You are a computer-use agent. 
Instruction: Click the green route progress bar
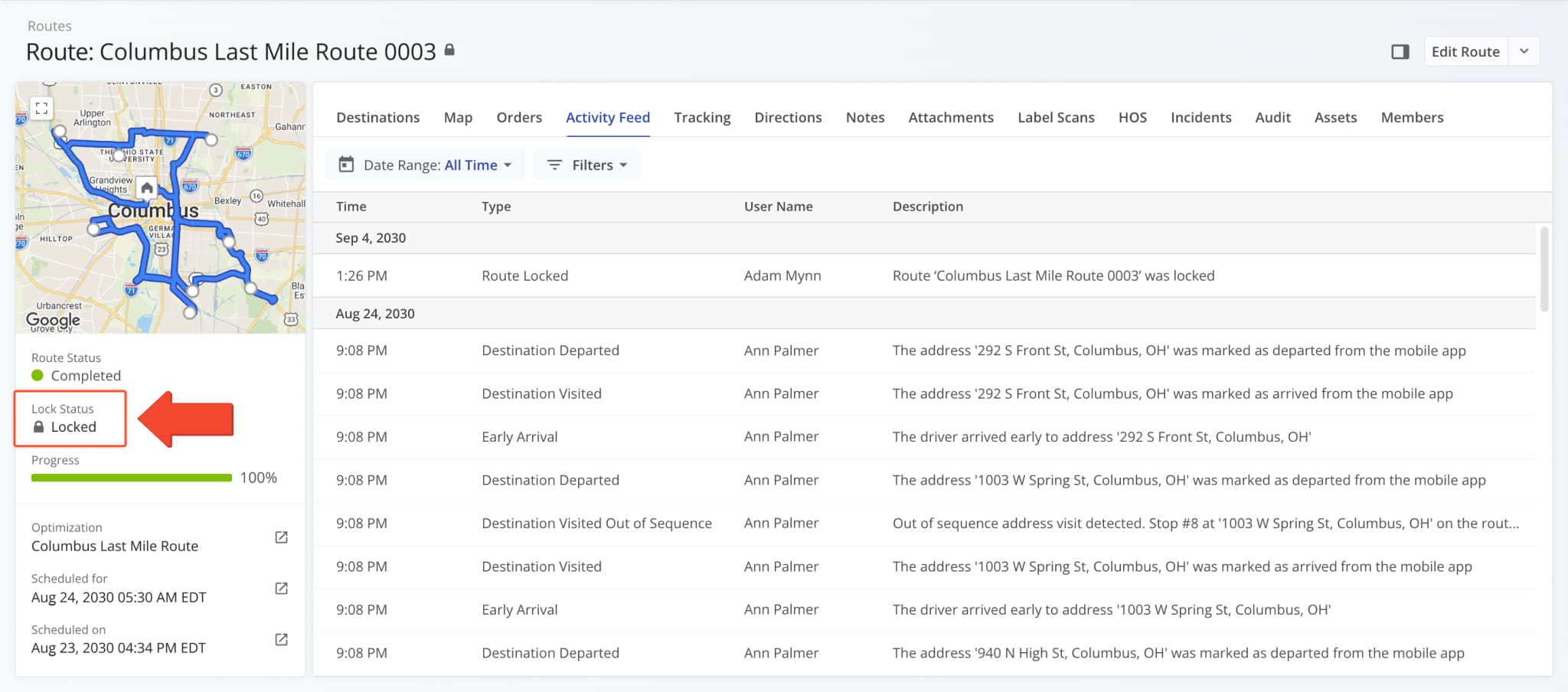tap(132, 478)
